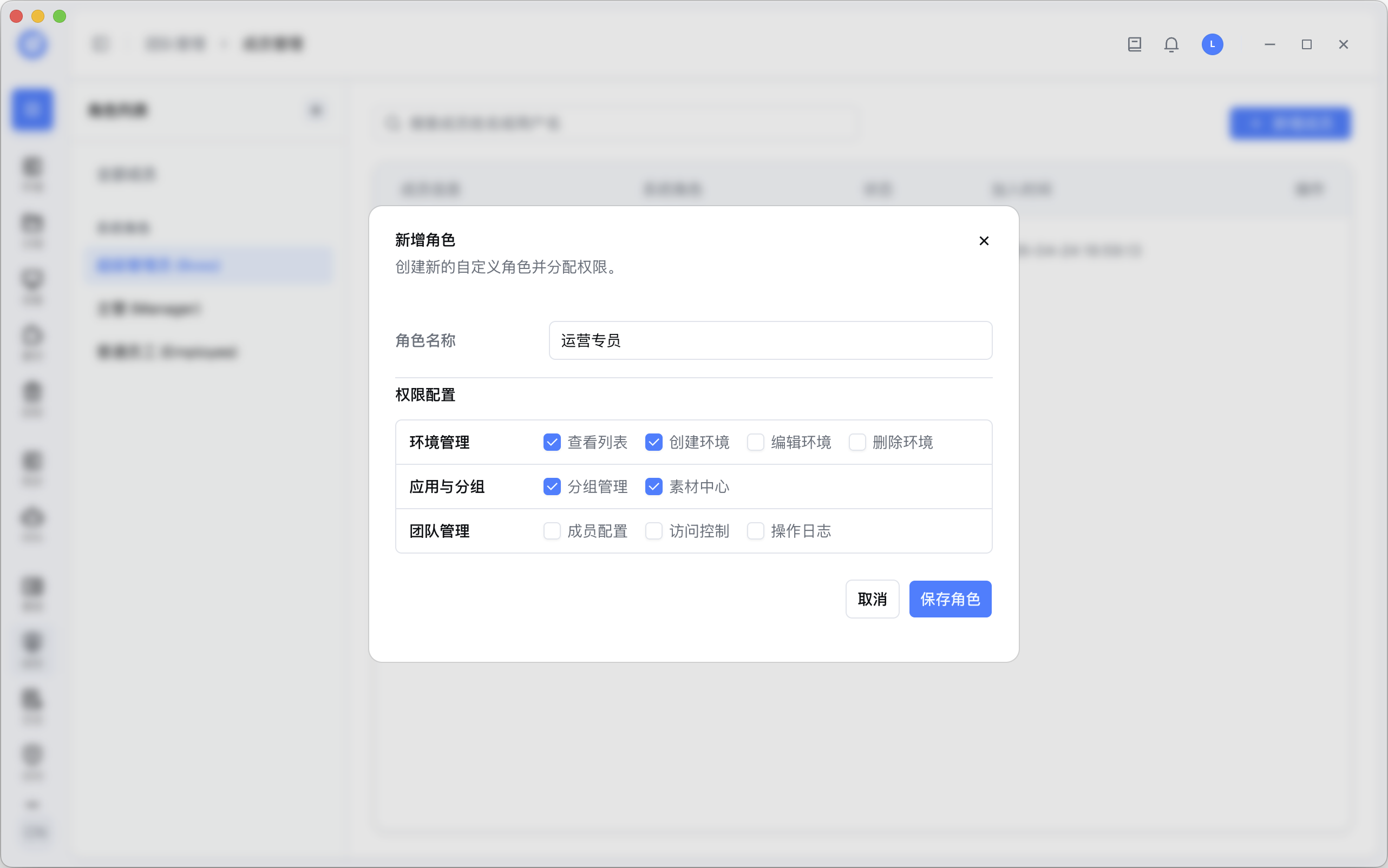
Task: Click the document/notes icon in header
Action: tap(1134, 44)
